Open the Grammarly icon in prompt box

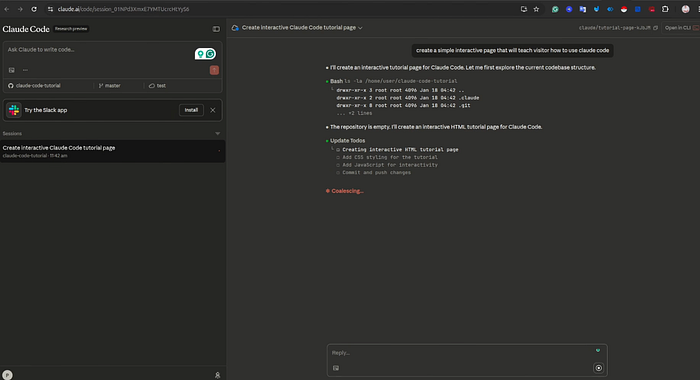point(210,54)
